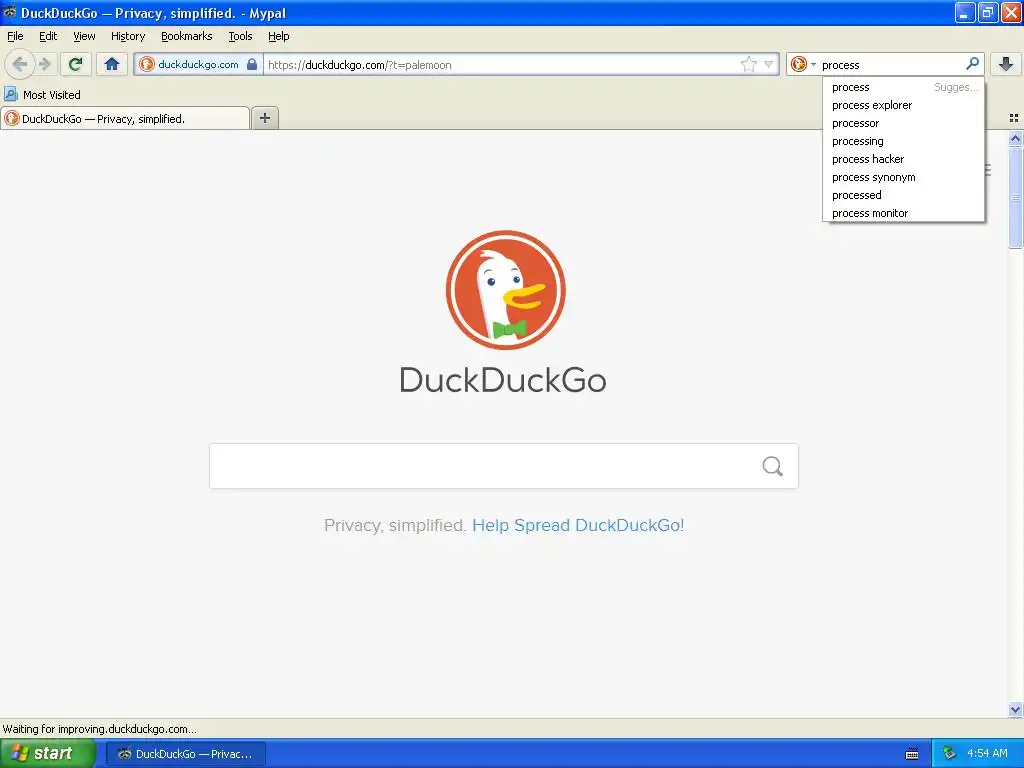
Task: Select the 'processed' suggestion
Action: tap(903, 195)
